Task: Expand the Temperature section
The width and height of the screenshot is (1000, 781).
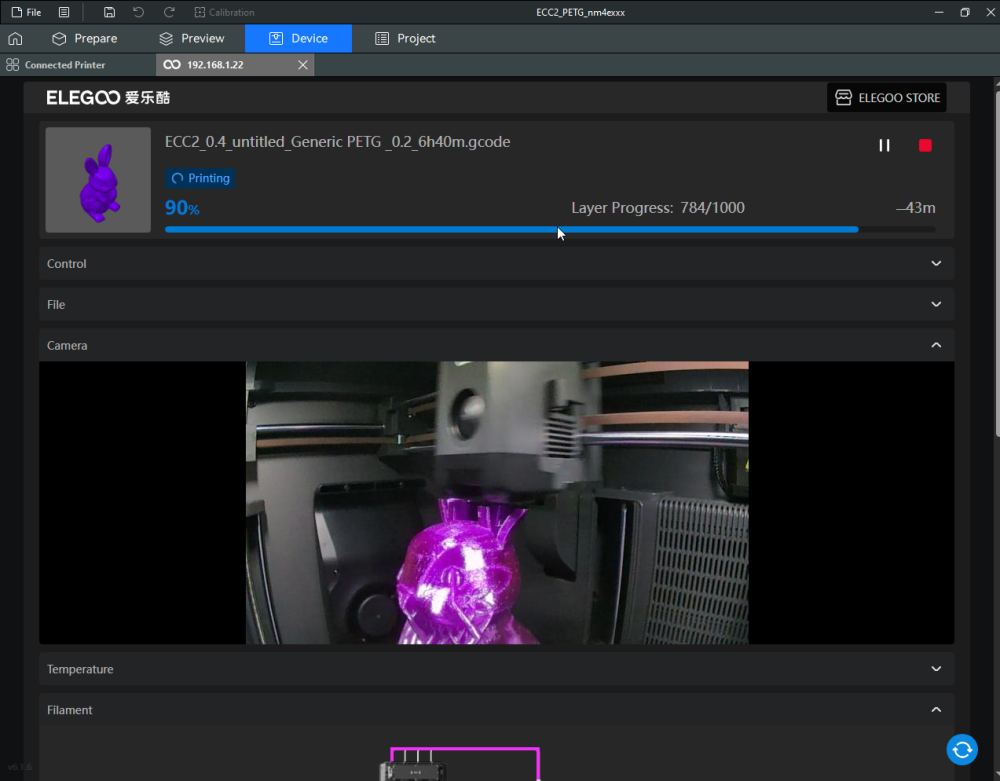Action: pos(497,669)
